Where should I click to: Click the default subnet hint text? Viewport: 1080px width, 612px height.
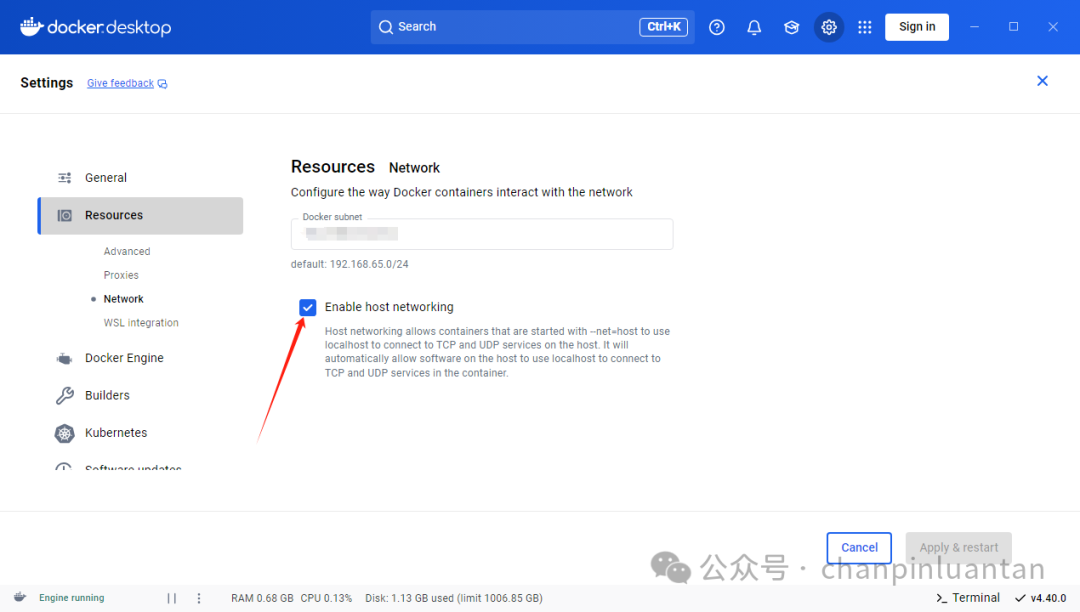(x=349, y=264)
